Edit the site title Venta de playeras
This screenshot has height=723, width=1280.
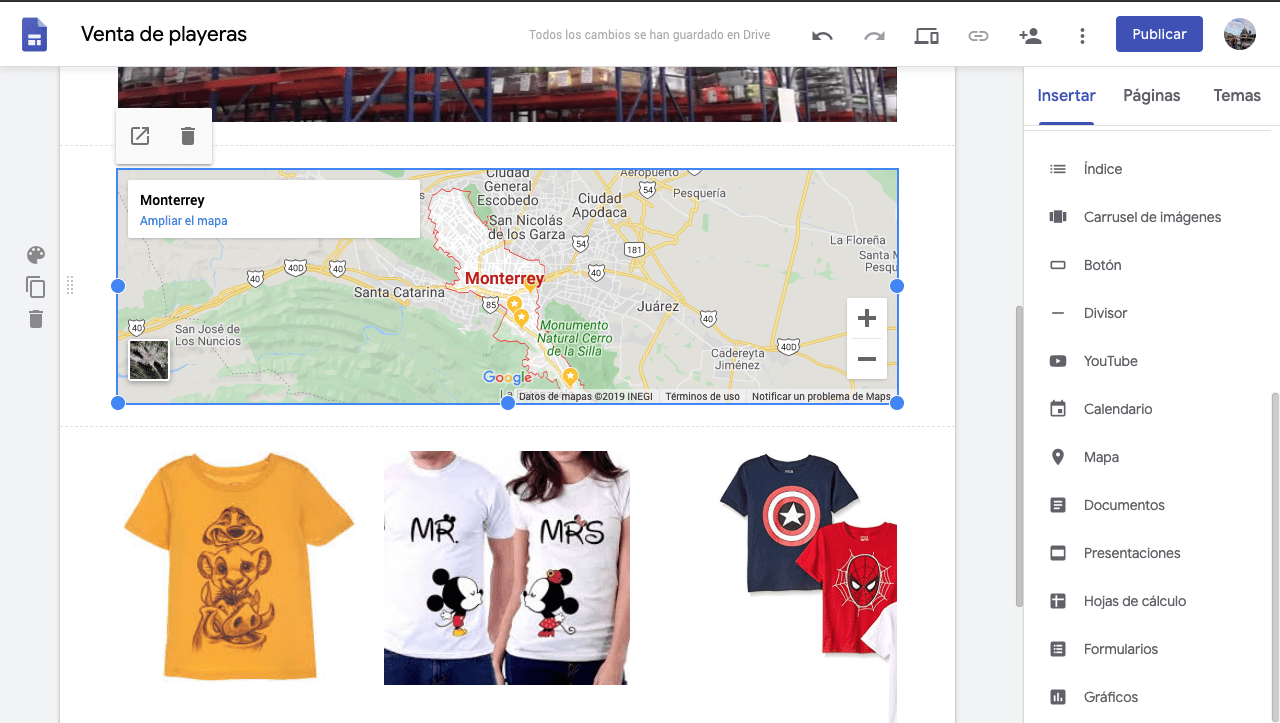point(164,35)
